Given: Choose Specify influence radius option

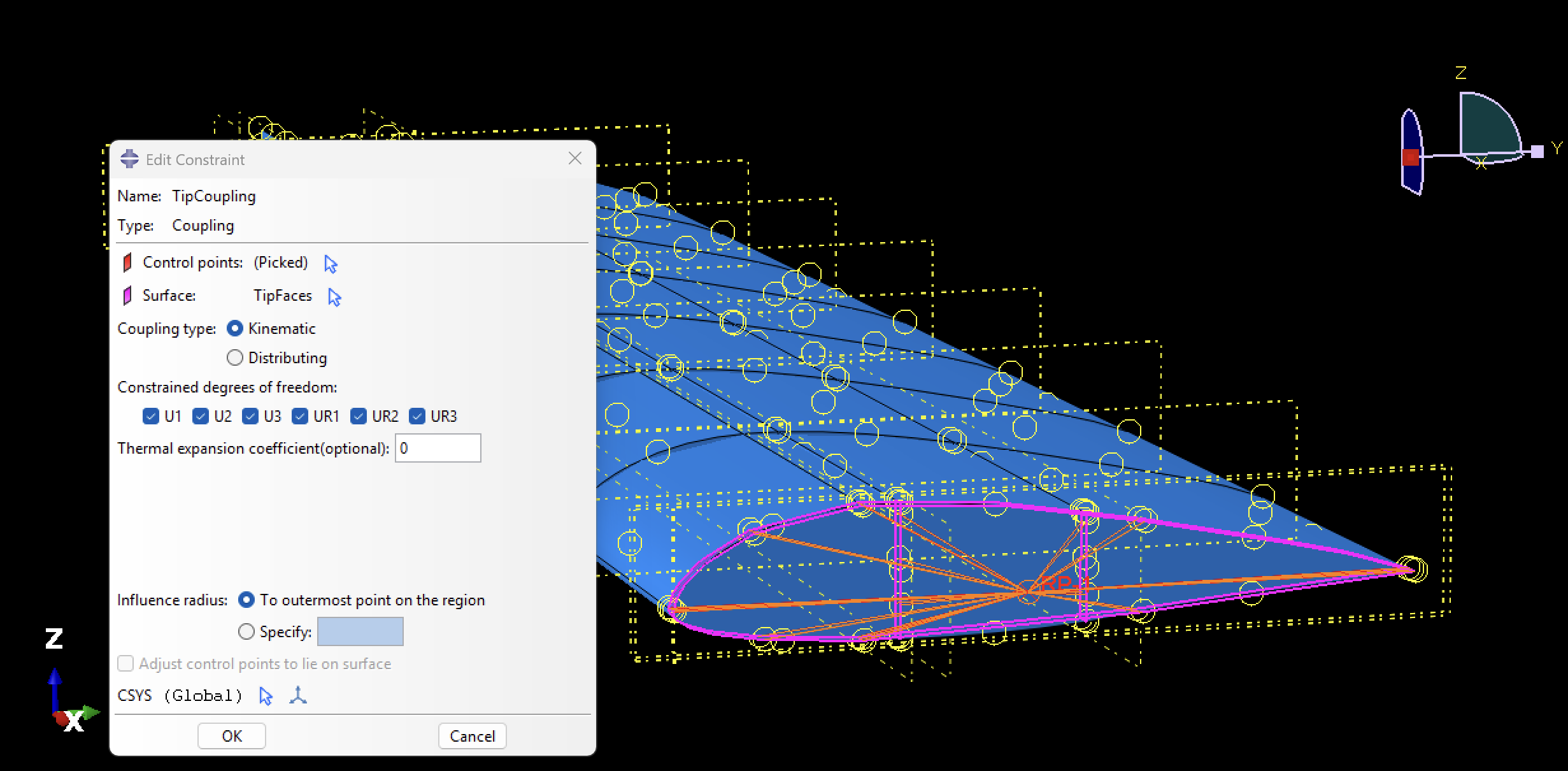Looking at the screenshot, I should 246,632.
